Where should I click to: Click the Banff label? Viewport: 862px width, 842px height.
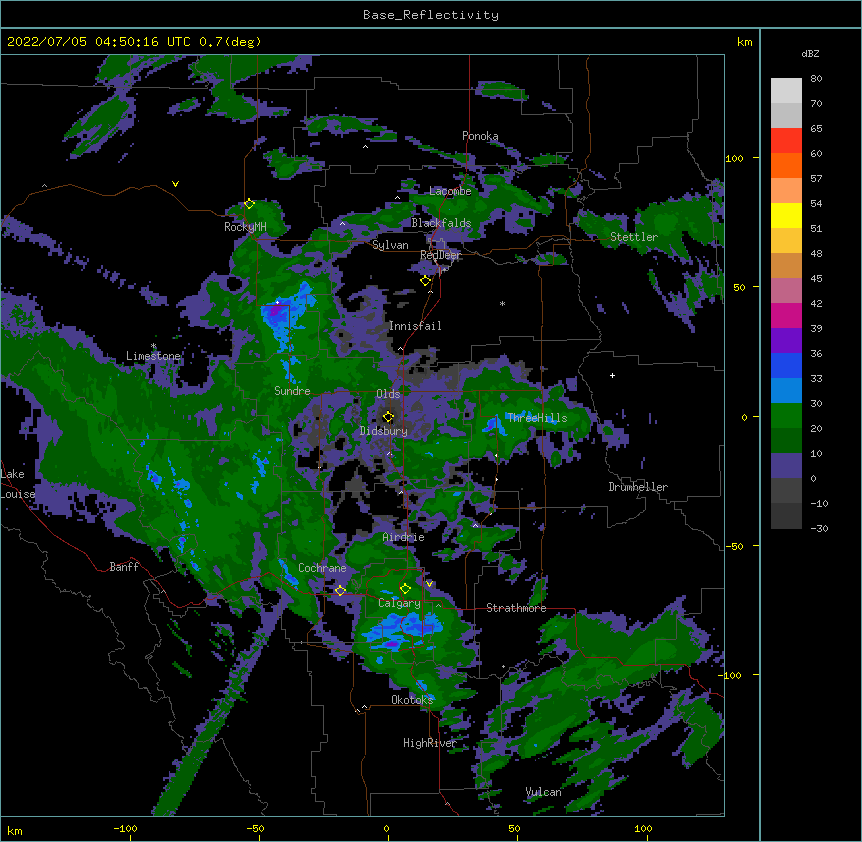(124, 567)
